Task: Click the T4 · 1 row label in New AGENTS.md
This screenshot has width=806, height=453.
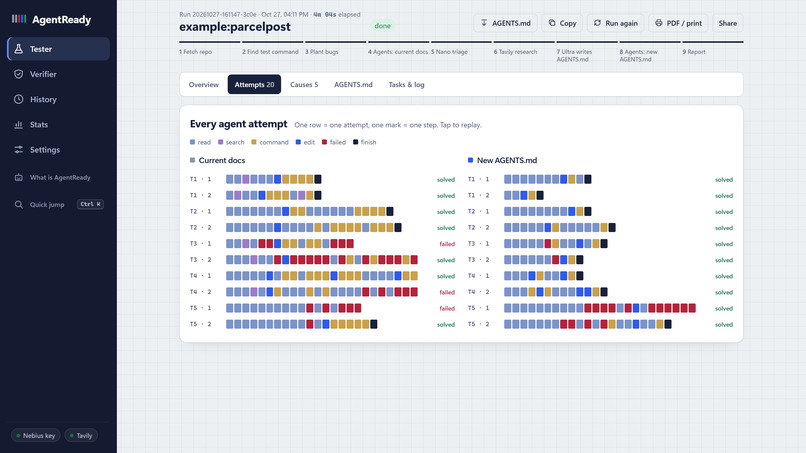Action: 479,276
